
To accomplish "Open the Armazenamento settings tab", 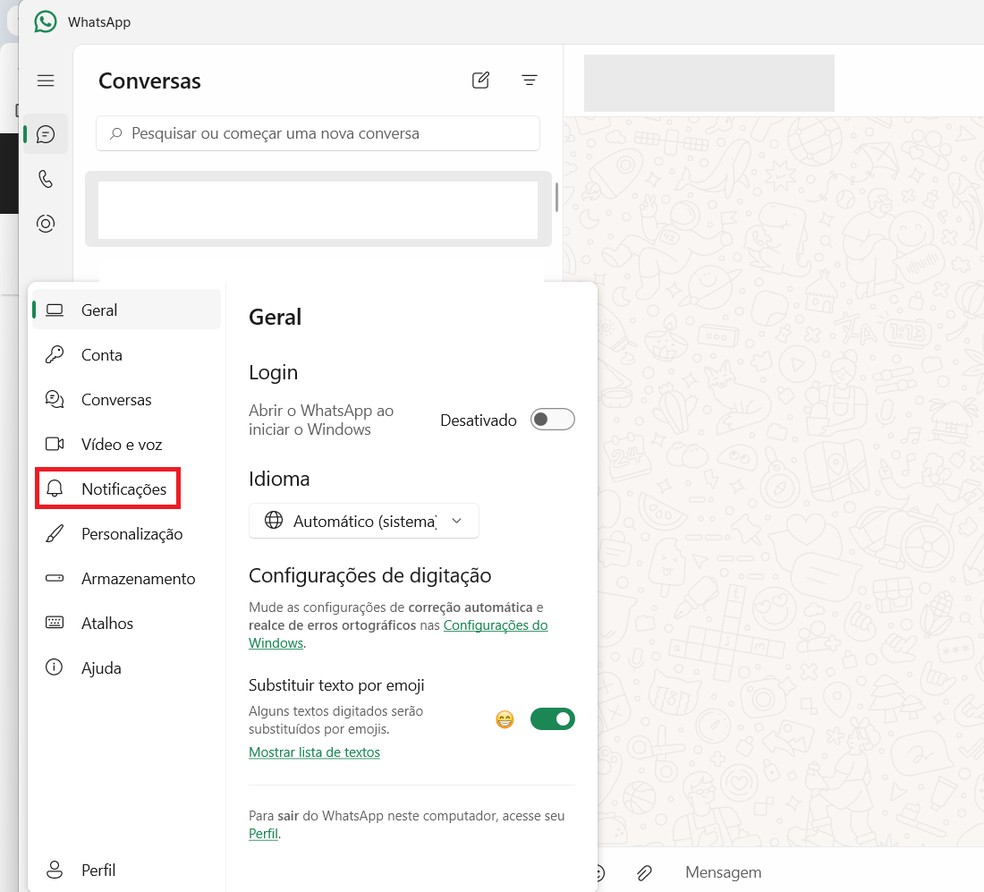I will pyautogui.click(x=126, y=579).
